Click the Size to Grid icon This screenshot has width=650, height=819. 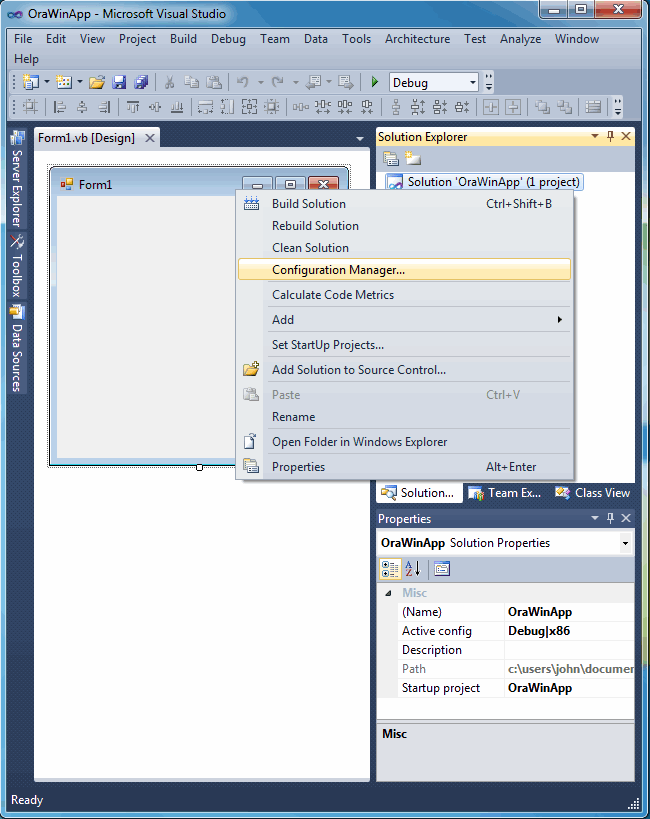coord(272,107)
